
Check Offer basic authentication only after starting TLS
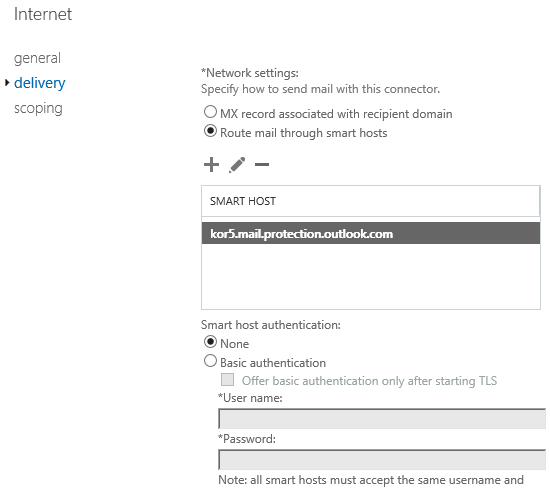click(227, 380)
